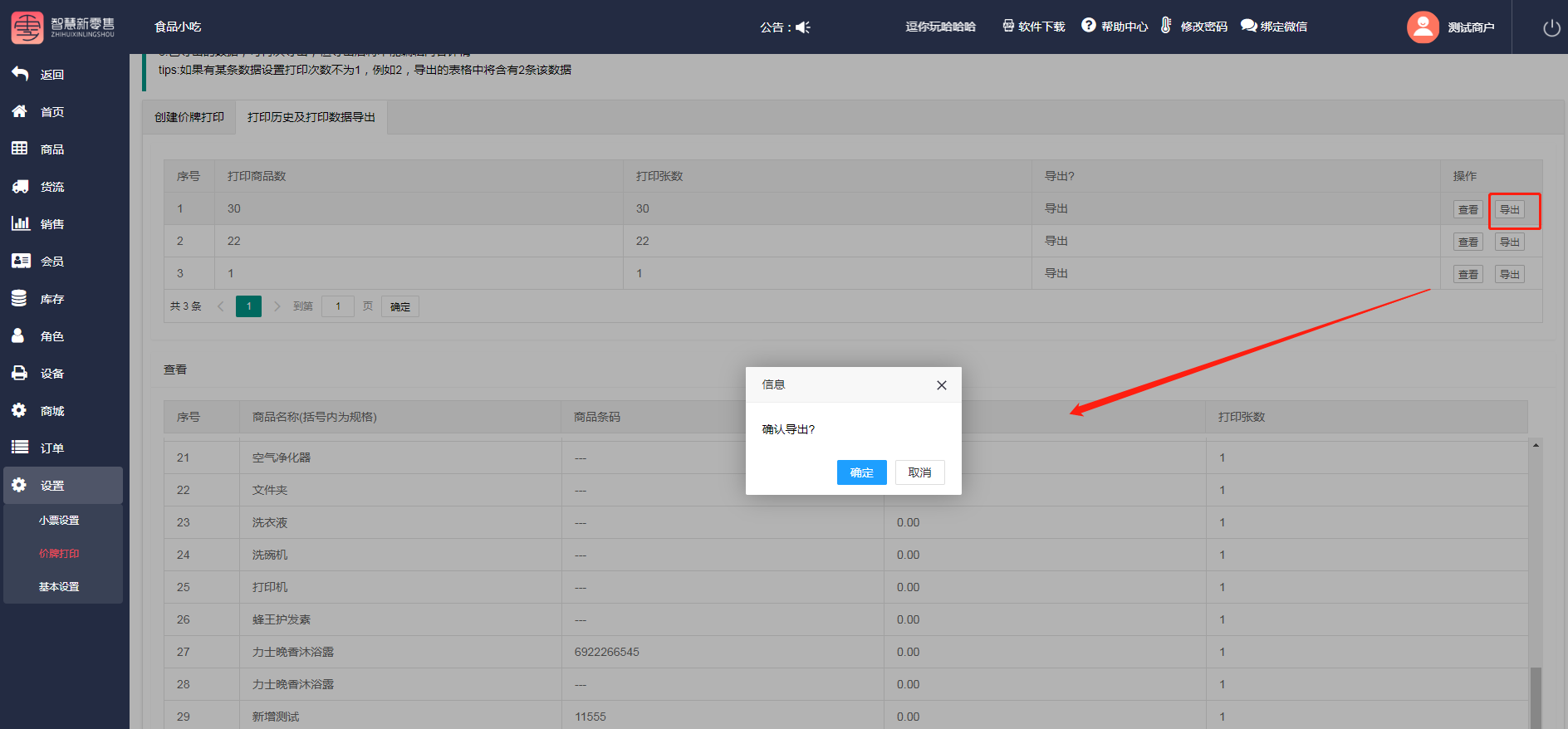The width and height of the screenshot is (1568, 729).
Task: Click 测试商户 account name
Action: click(x=1471, y=27)
